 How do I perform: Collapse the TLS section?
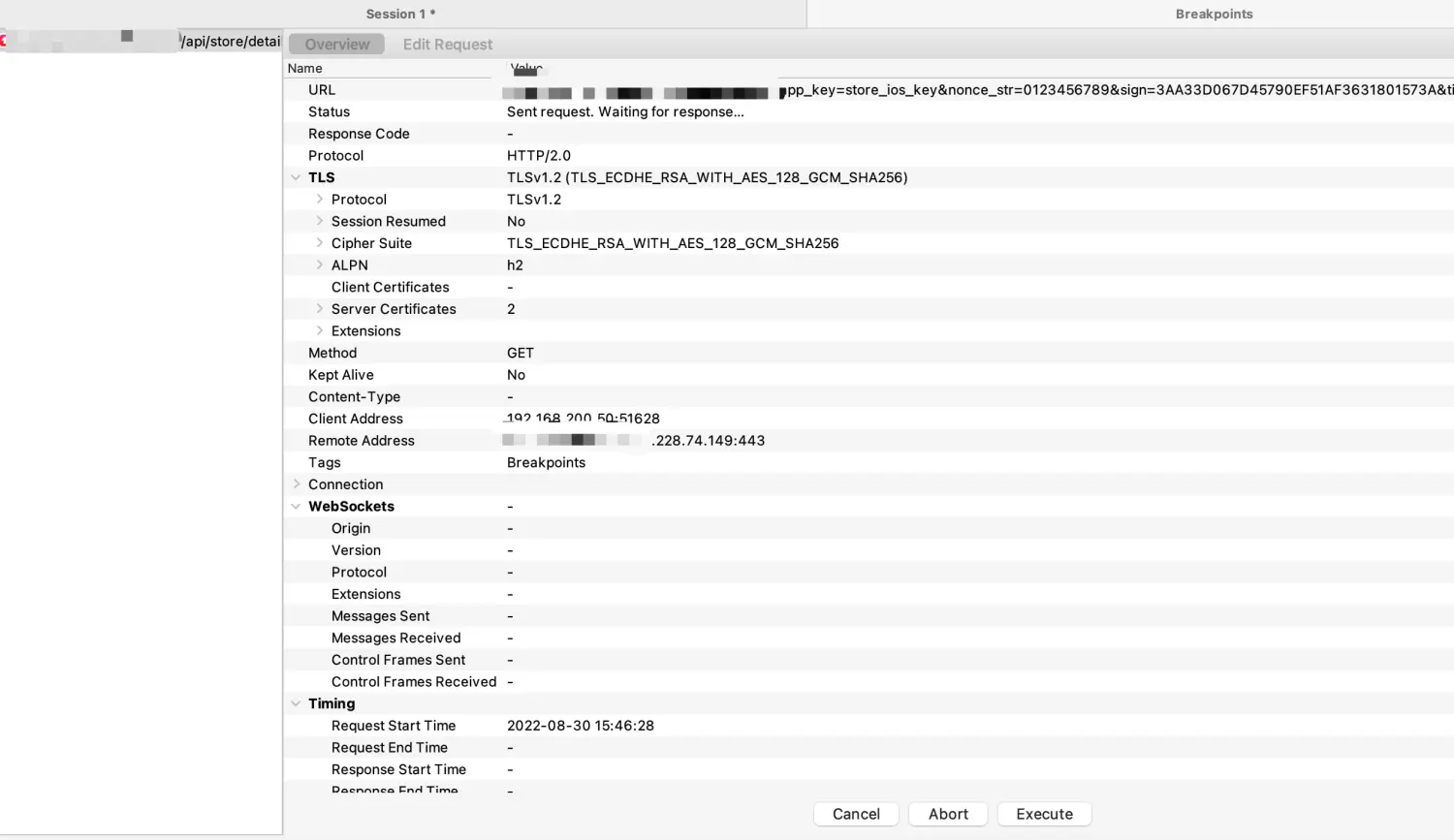coord(296,177)
